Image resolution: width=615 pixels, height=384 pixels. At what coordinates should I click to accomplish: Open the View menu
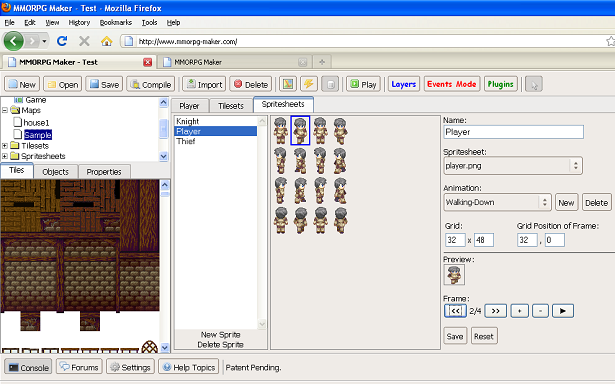(x=52, y=22)
